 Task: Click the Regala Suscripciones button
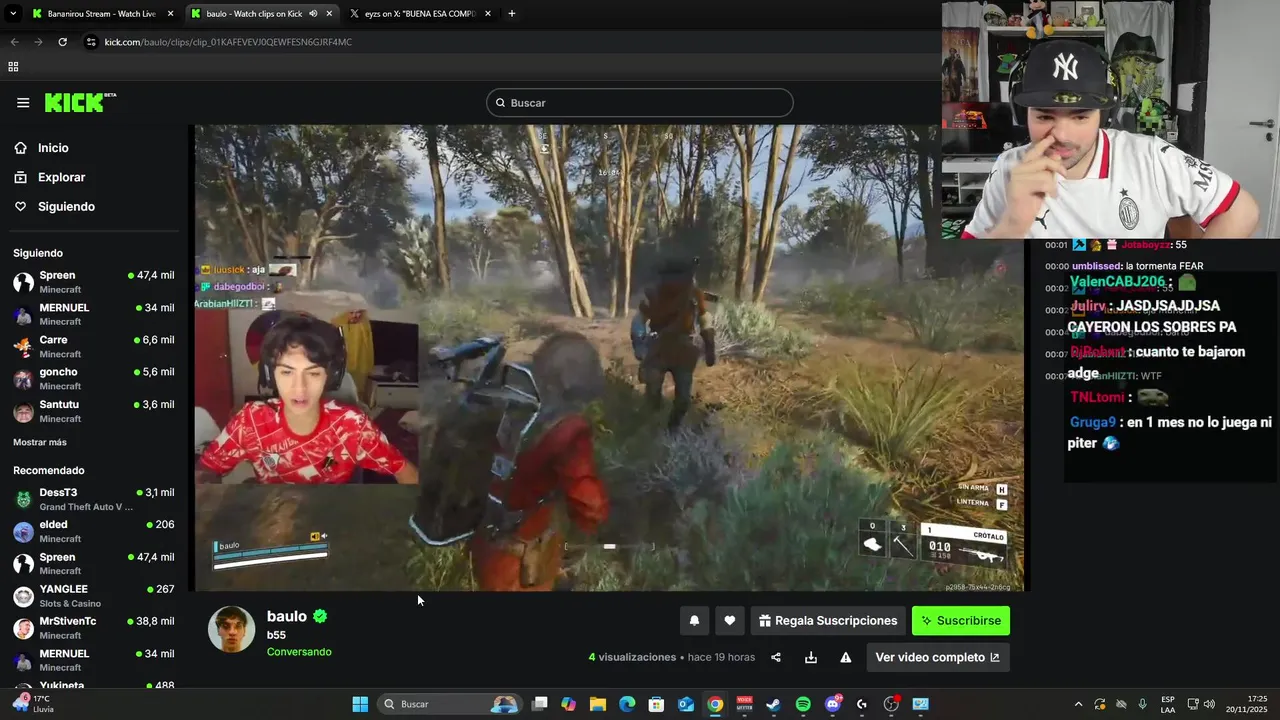click(829, 621)
